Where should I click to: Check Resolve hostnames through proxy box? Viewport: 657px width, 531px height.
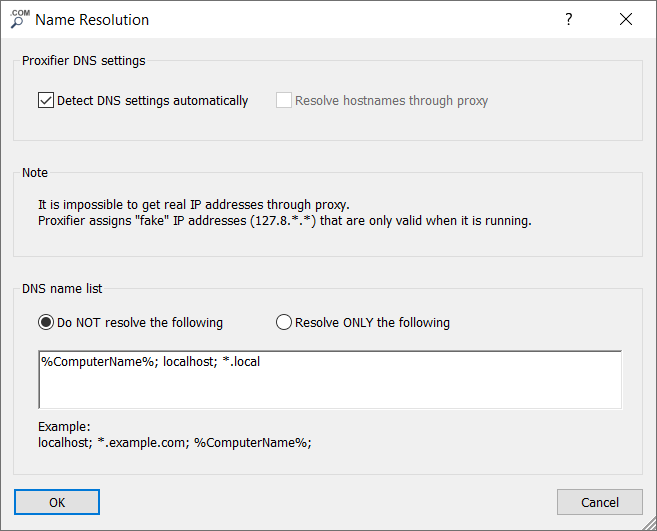point(284,100)
